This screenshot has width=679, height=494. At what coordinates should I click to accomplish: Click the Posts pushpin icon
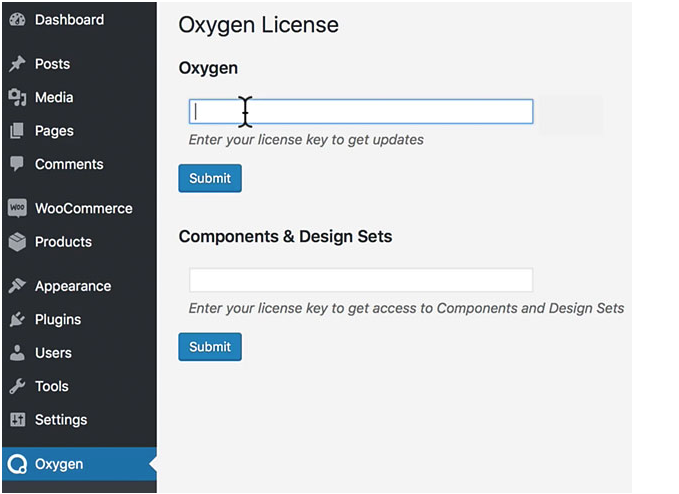tap(17, 64)
